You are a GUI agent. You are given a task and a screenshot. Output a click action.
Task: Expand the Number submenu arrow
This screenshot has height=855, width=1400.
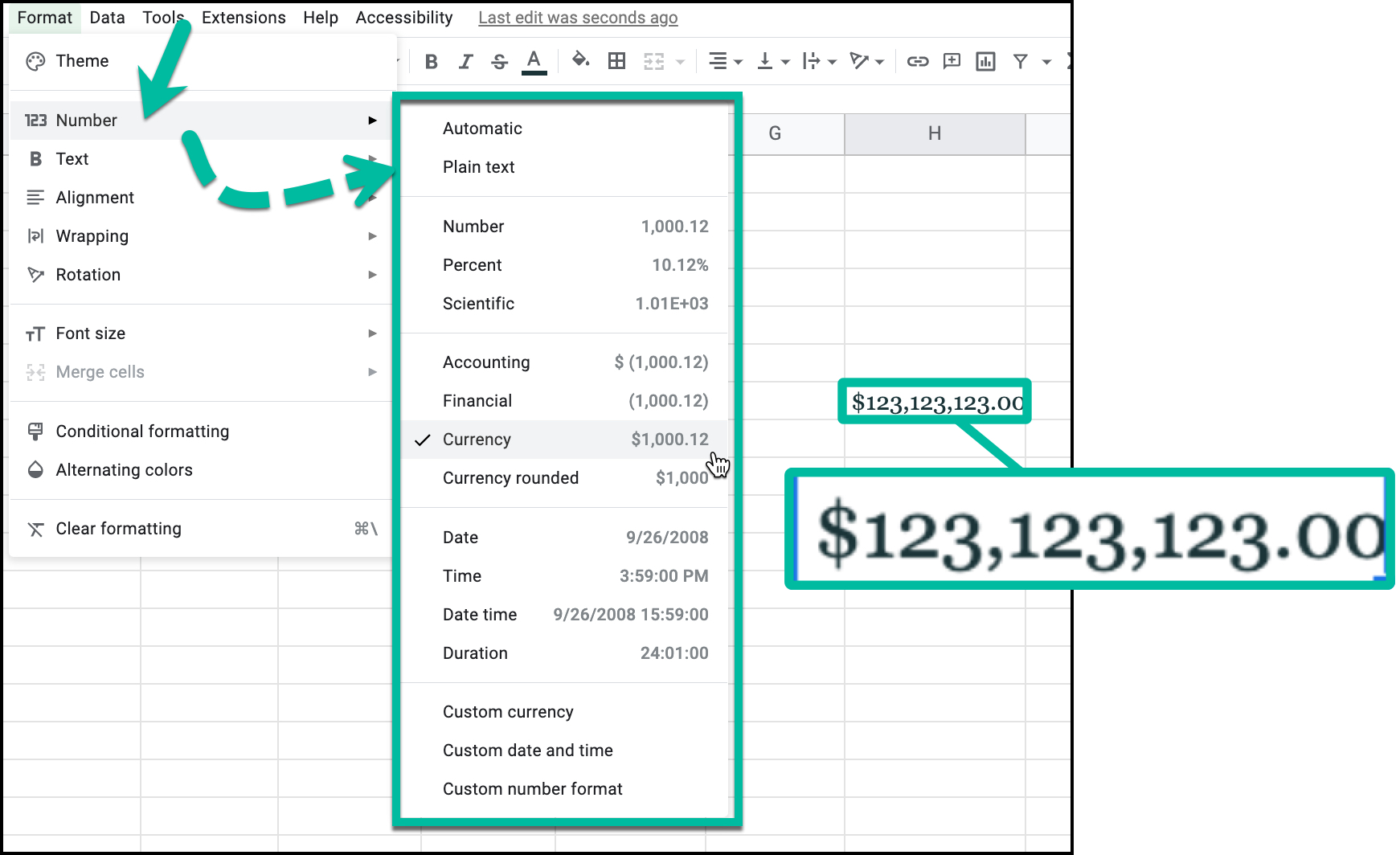coord(373,120)
